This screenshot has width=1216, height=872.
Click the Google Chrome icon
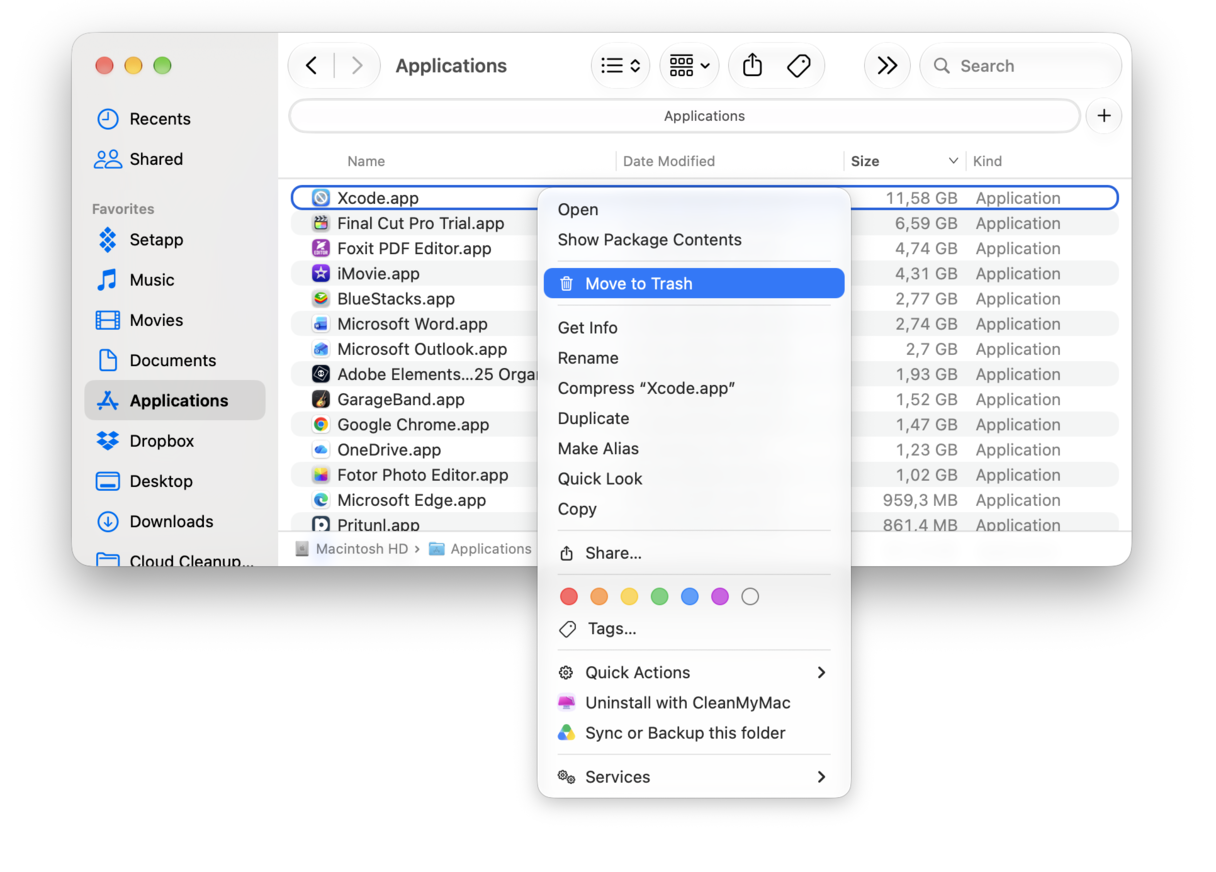(321, 424)
